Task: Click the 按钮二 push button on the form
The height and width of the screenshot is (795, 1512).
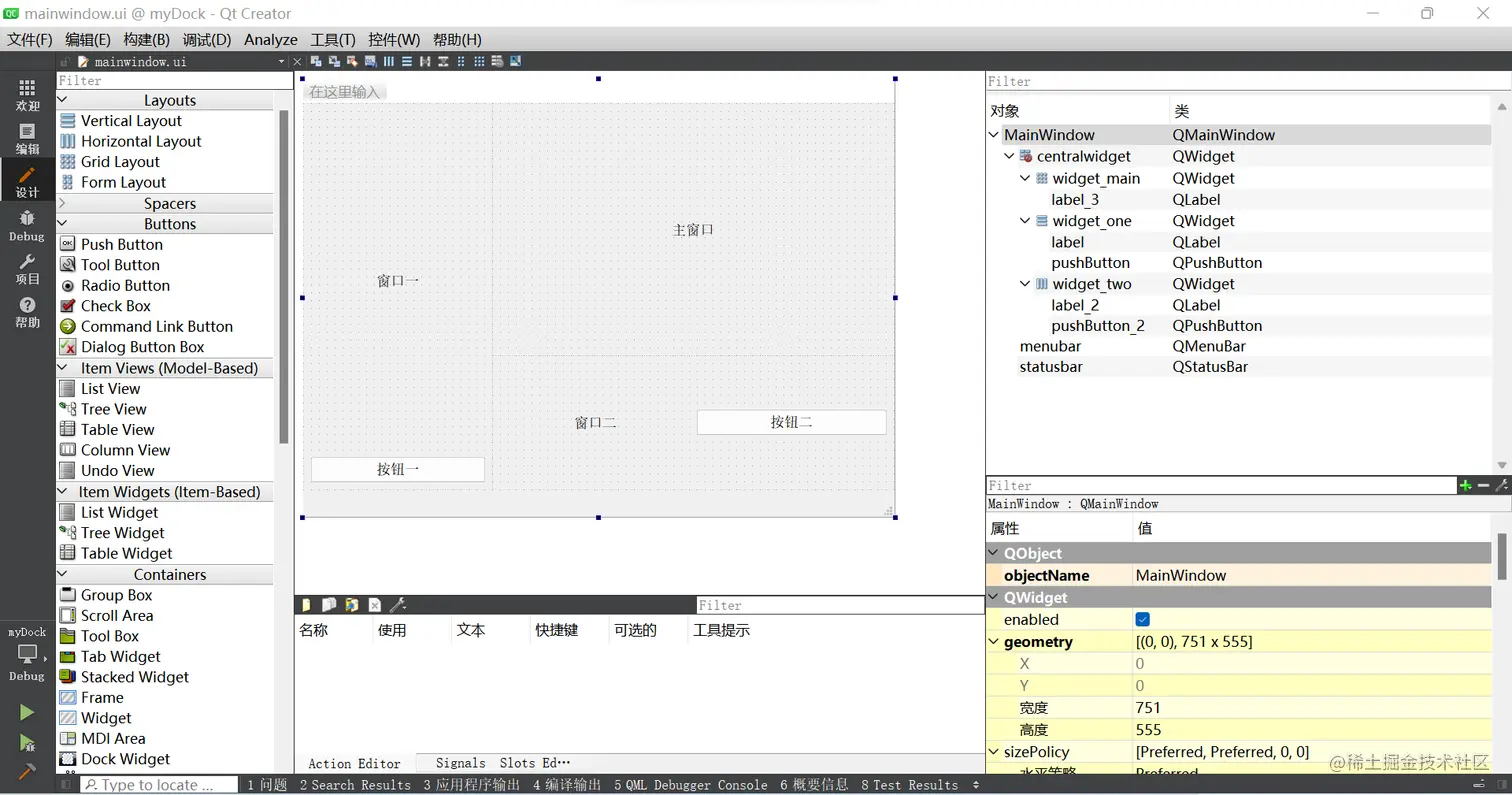Action: pyautogui.click(x=791, y=422)
